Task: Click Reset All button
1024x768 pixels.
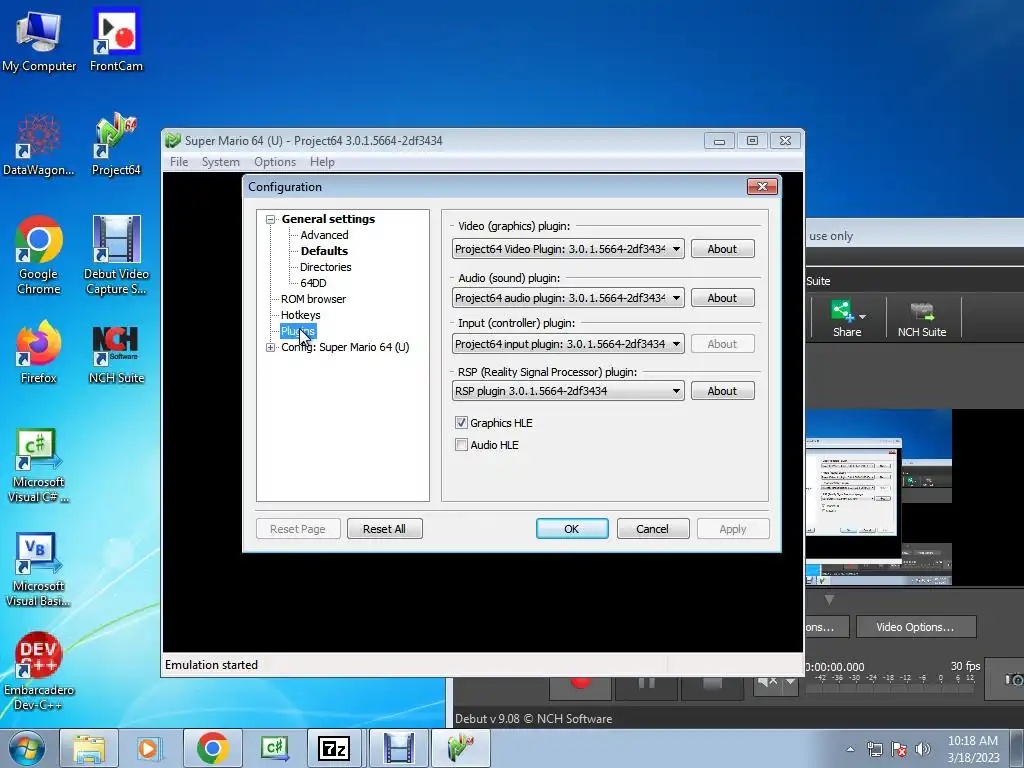Action: point(385,528)
